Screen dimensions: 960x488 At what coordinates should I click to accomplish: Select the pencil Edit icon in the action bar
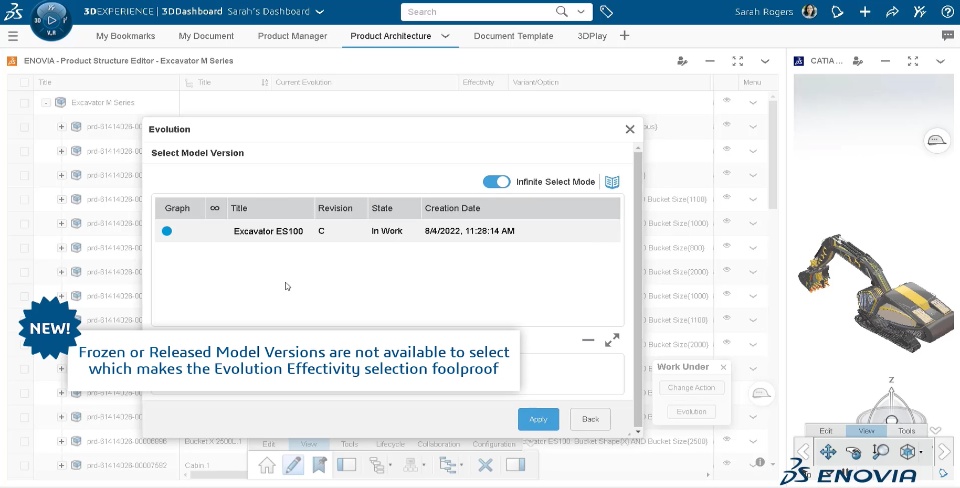293,465
